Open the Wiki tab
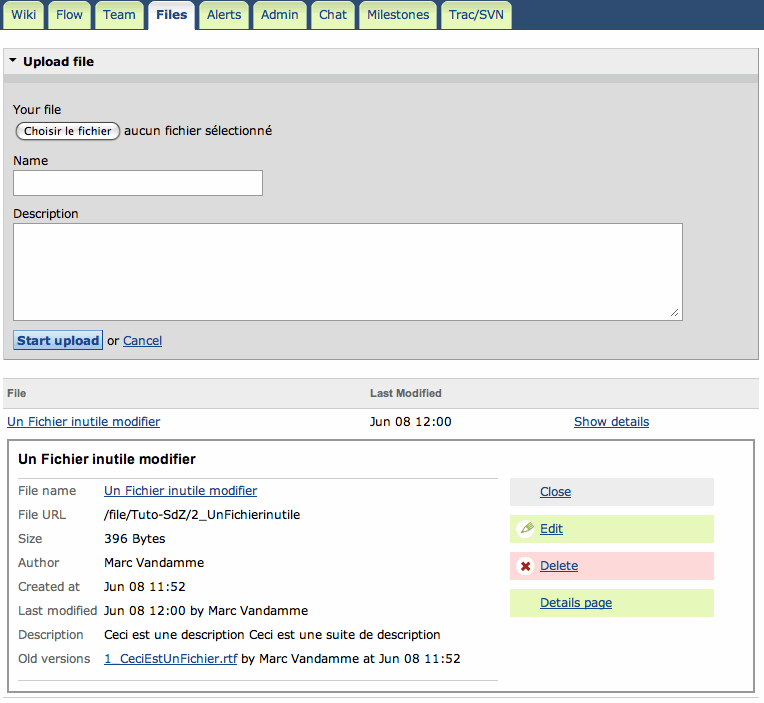 [x=23, y=15]
